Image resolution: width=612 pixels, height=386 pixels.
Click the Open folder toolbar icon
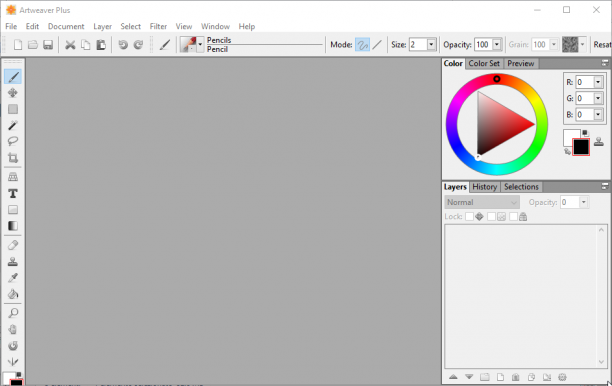pyautogui.click(x=33, y=45)
